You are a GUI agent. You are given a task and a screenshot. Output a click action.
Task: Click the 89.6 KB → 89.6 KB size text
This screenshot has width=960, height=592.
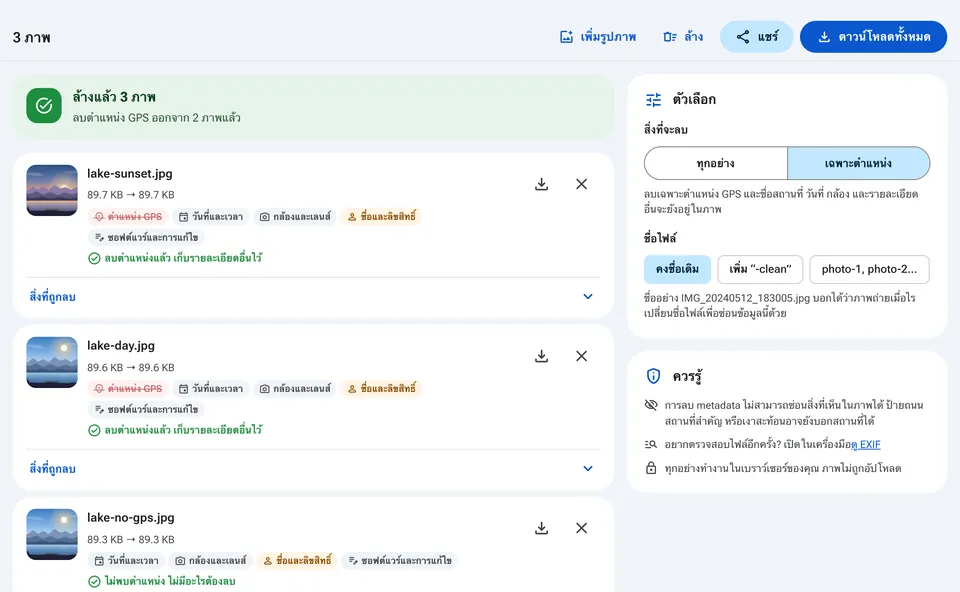[130, 367]
